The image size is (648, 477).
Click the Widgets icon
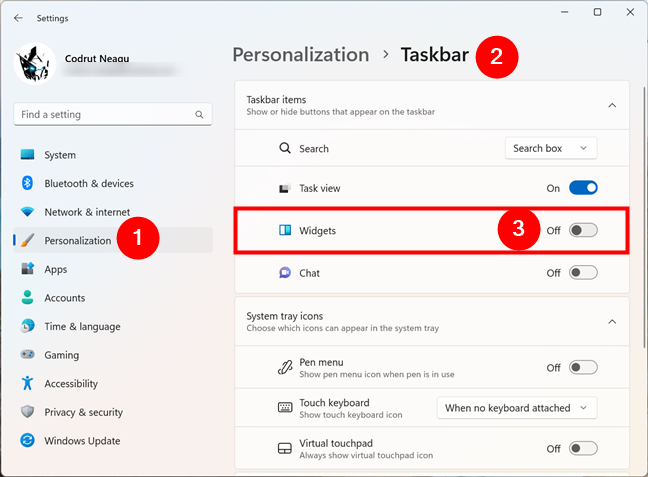coord(285,230)
